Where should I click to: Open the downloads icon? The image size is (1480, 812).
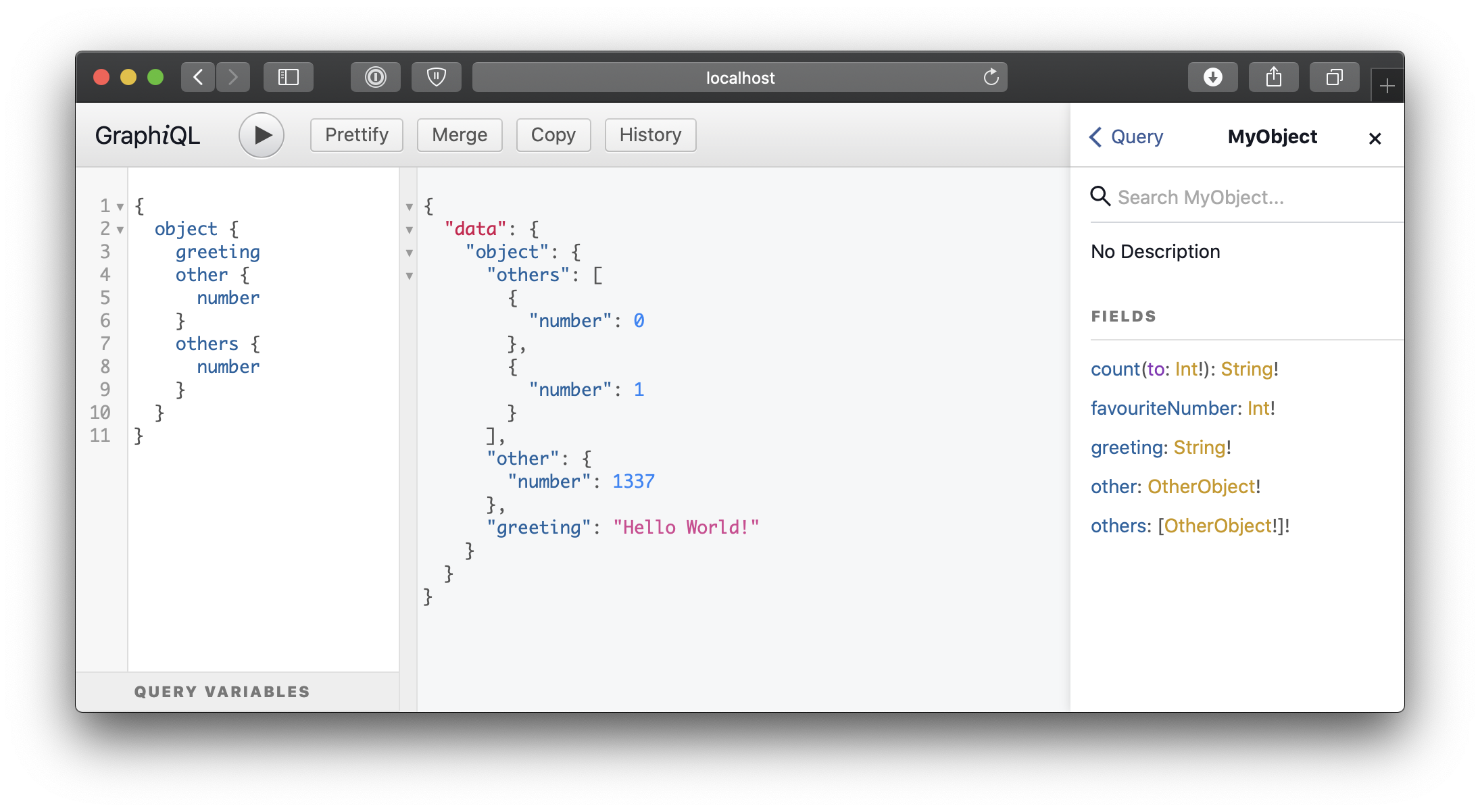(1213, 77)
